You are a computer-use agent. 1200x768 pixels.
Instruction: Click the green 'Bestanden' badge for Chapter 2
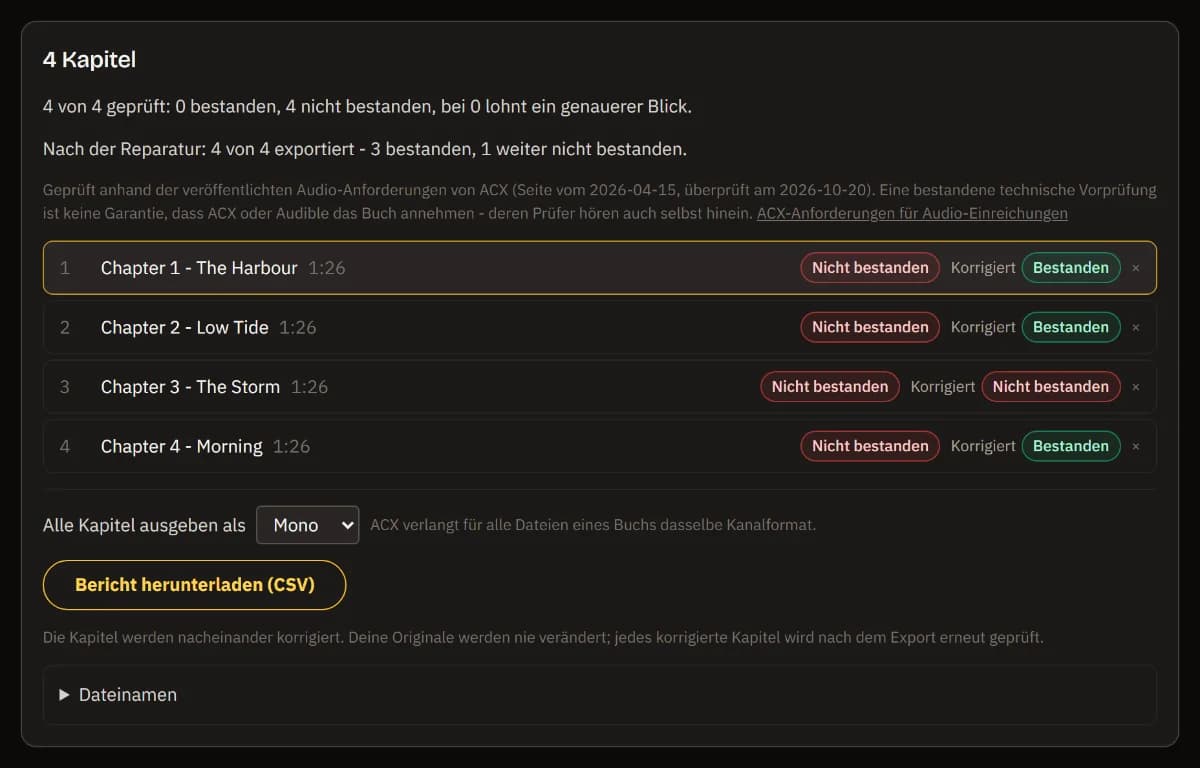[x=1071, y=327]
